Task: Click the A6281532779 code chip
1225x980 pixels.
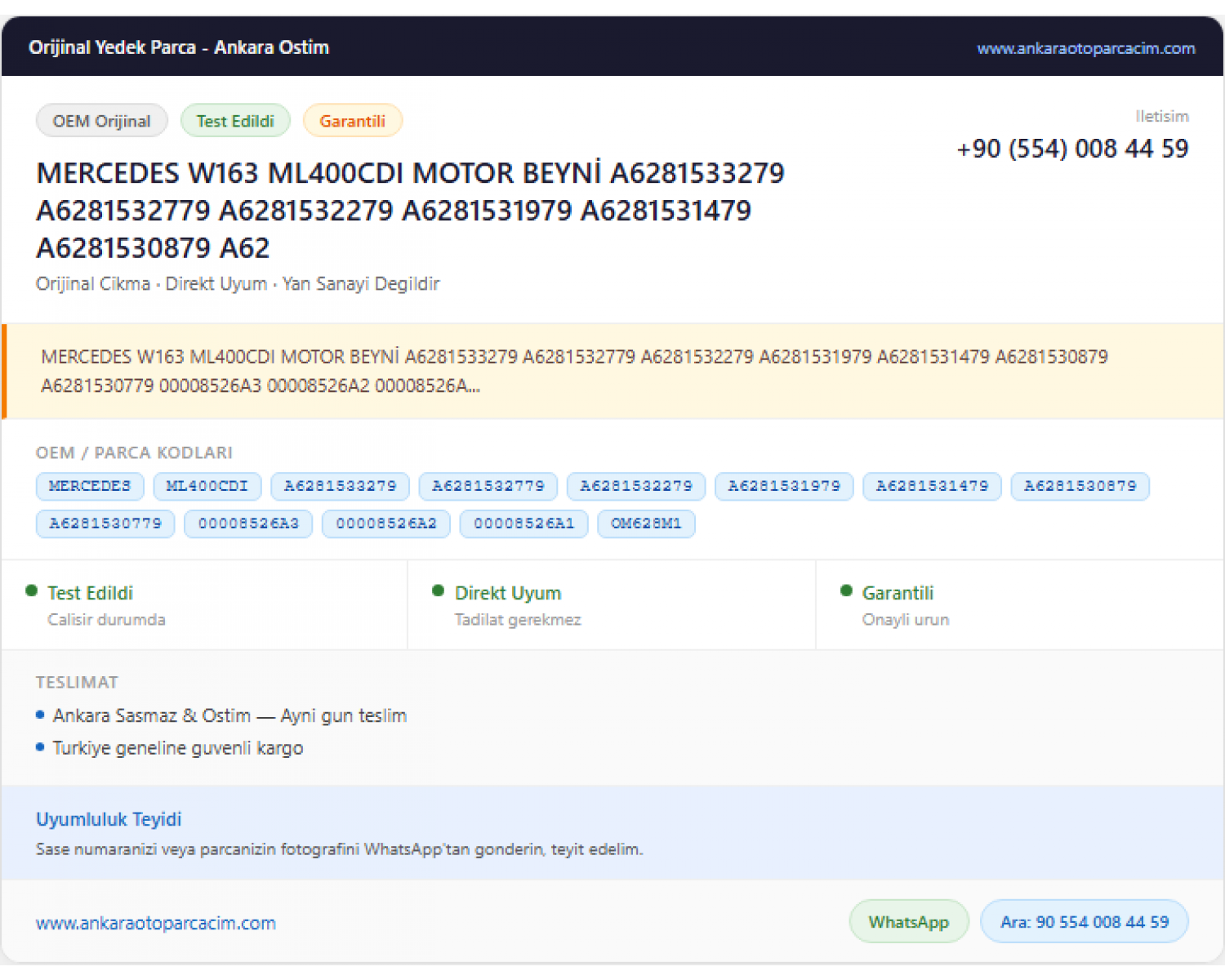Action: pyautogui.click(x=488, y=486)
